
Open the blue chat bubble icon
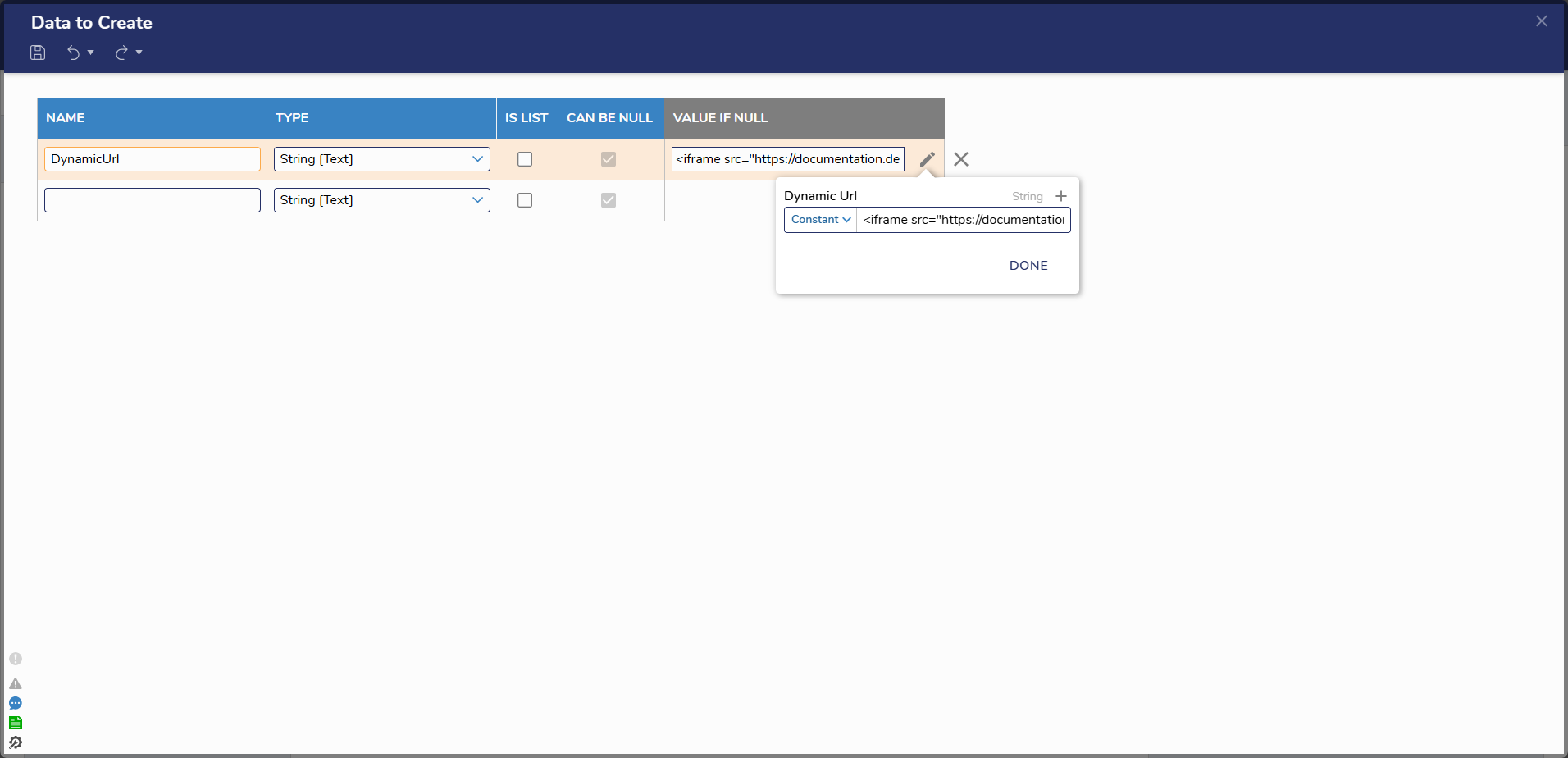click(16, 703)
